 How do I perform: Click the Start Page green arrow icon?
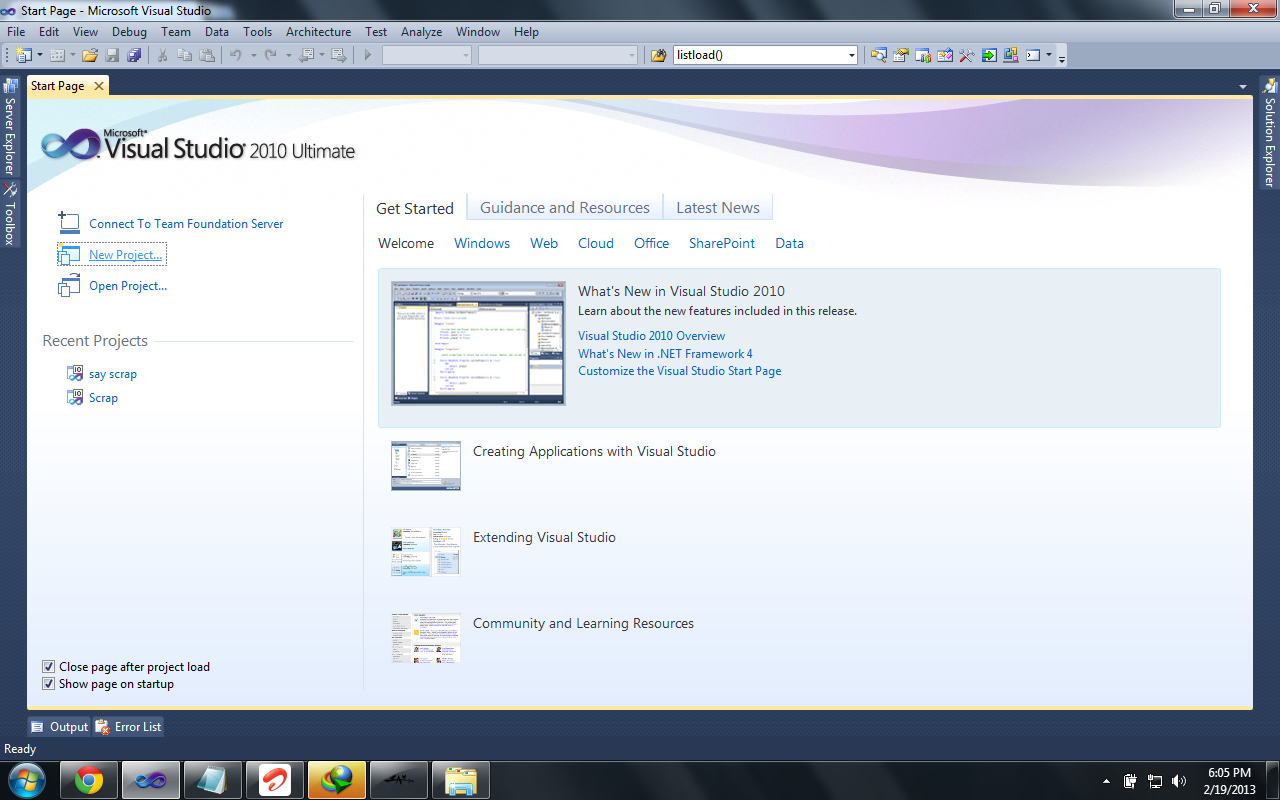click(x=989, y=55)
